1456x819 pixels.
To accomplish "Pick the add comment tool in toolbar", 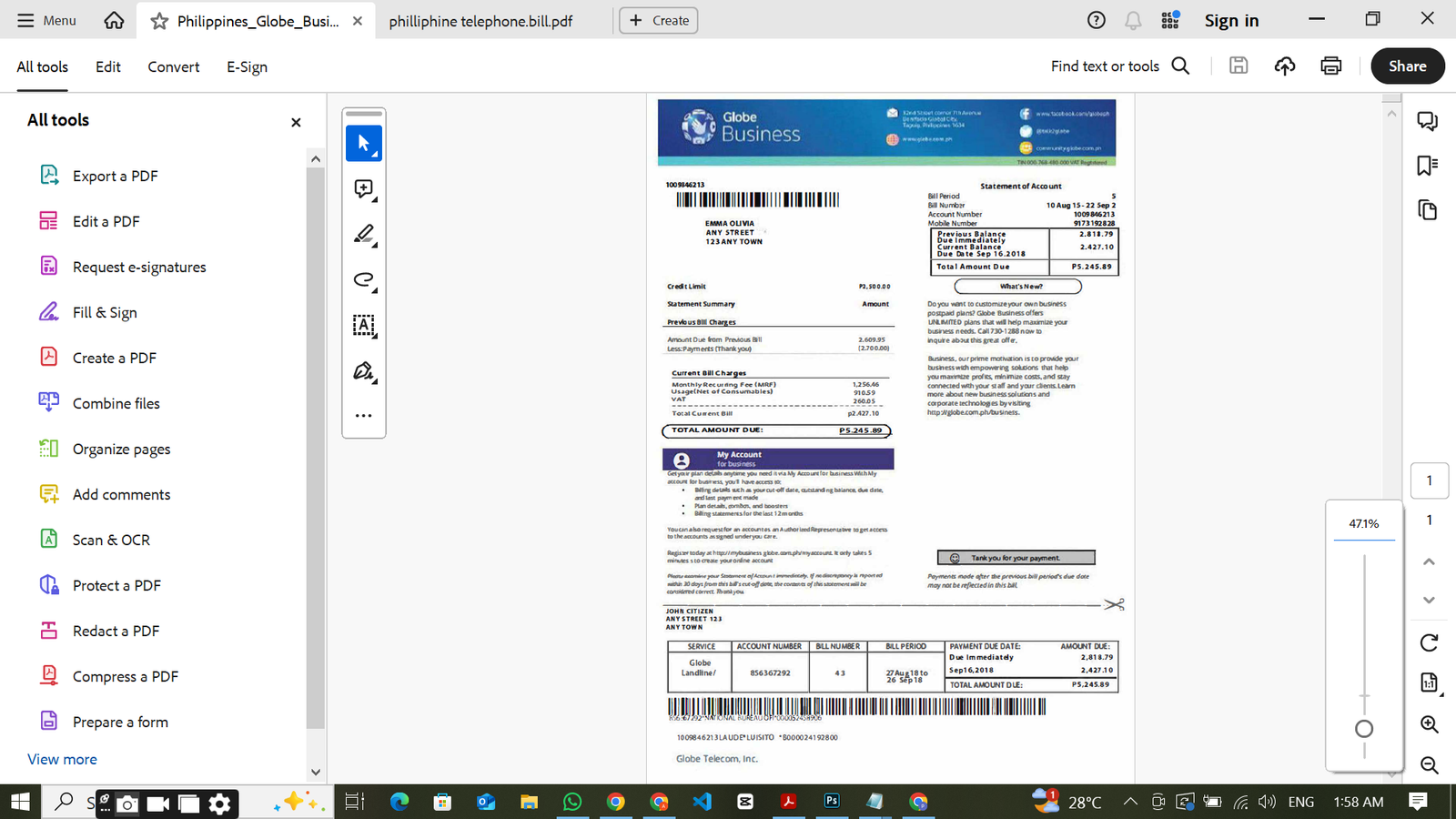I will point(363,189).
